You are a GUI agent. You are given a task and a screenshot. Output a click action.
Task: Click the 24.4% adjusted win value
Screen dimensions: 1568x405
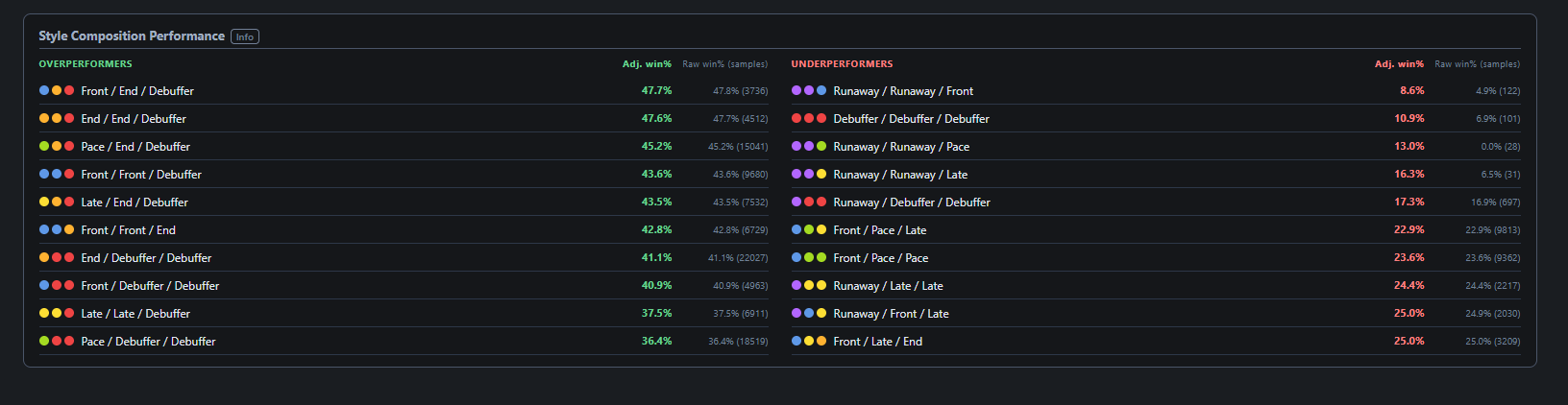(1409, 286)
